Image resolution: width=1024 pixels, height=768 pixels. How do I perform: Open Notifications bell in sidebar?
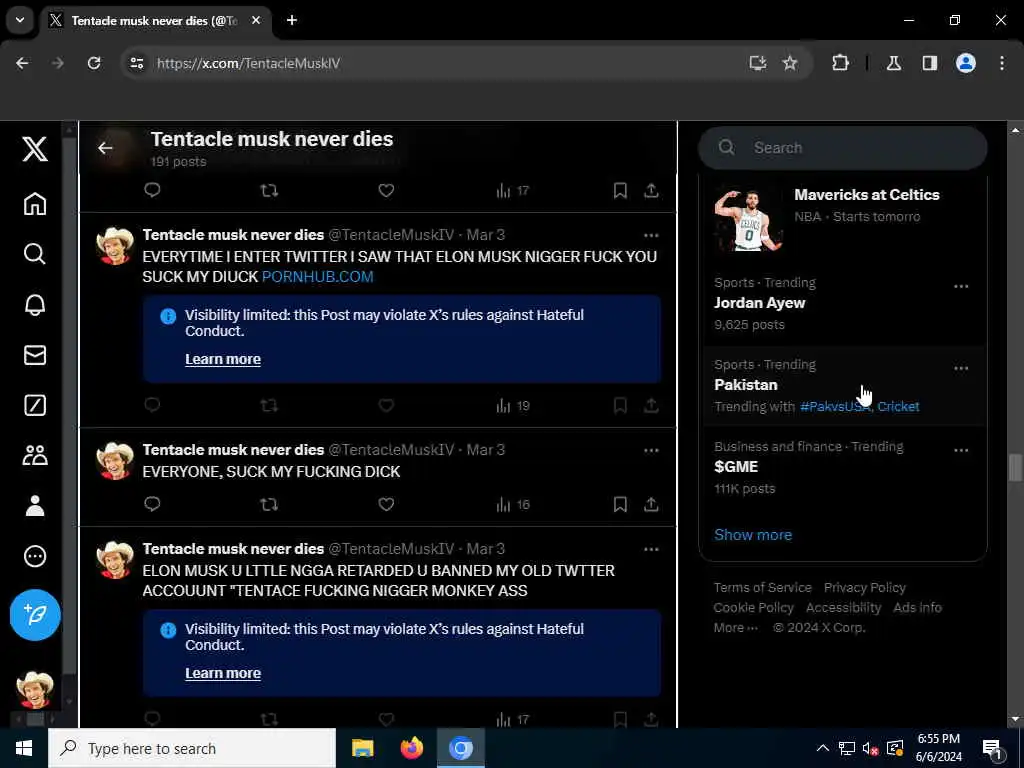35,304
